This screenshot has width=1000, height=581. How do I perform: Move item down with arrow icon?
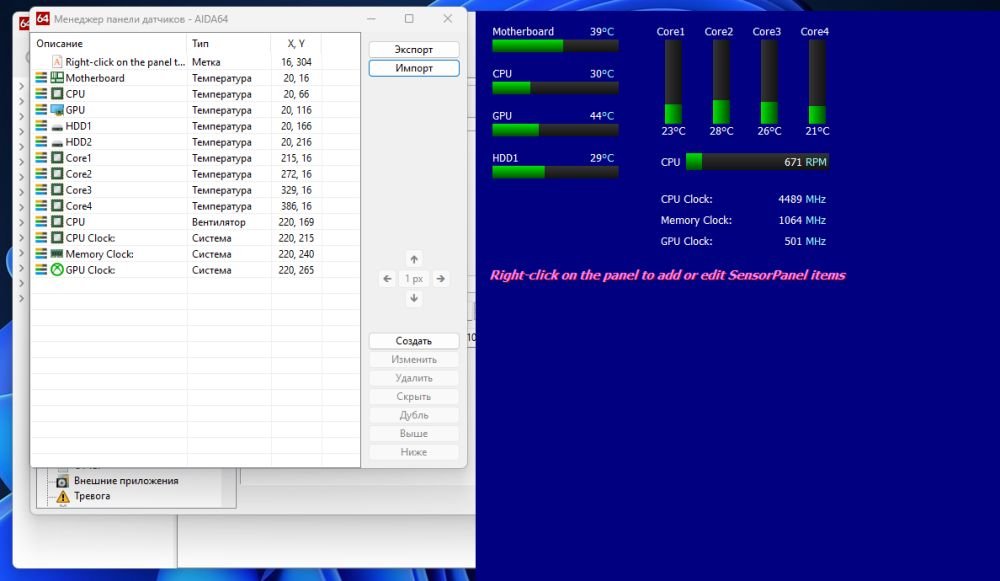(414, 298)
